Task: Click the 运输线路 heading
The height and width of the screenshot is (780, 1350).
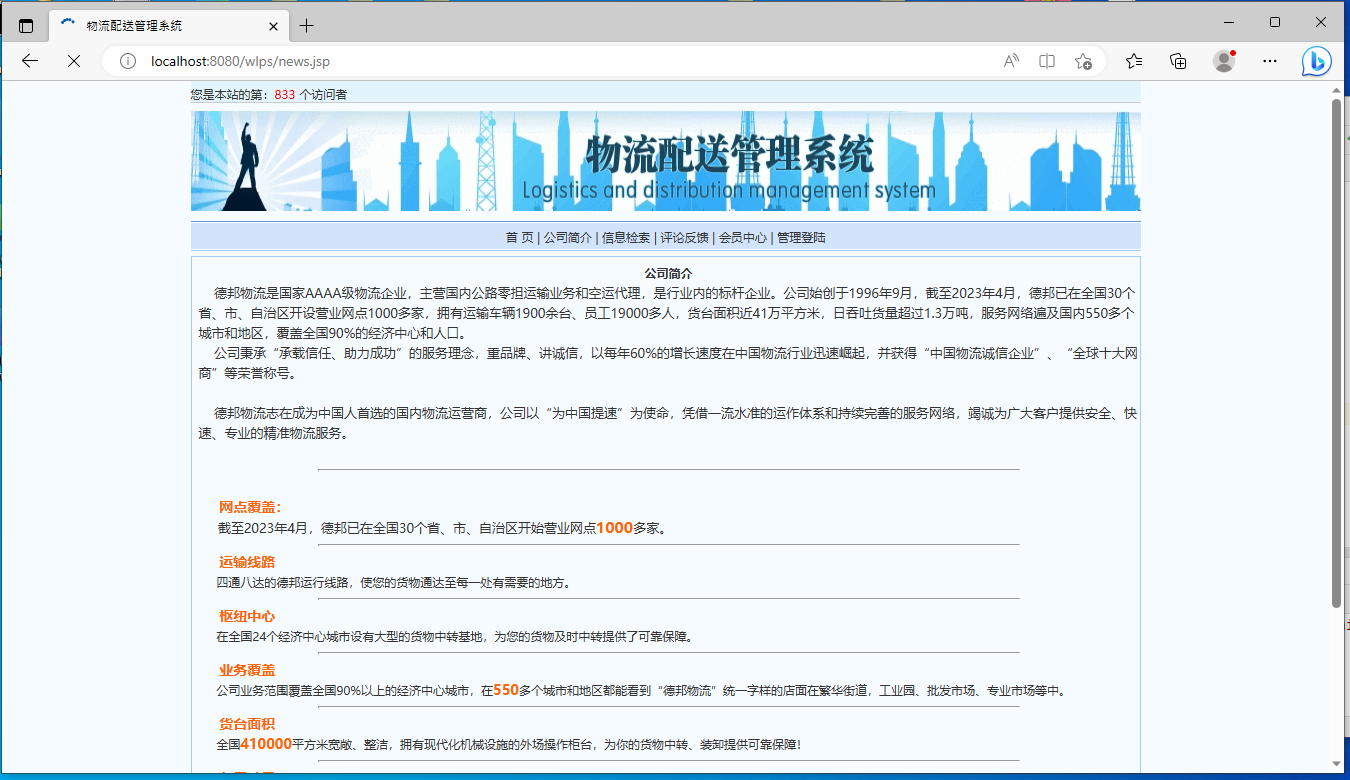Action: tap(247, 562)
